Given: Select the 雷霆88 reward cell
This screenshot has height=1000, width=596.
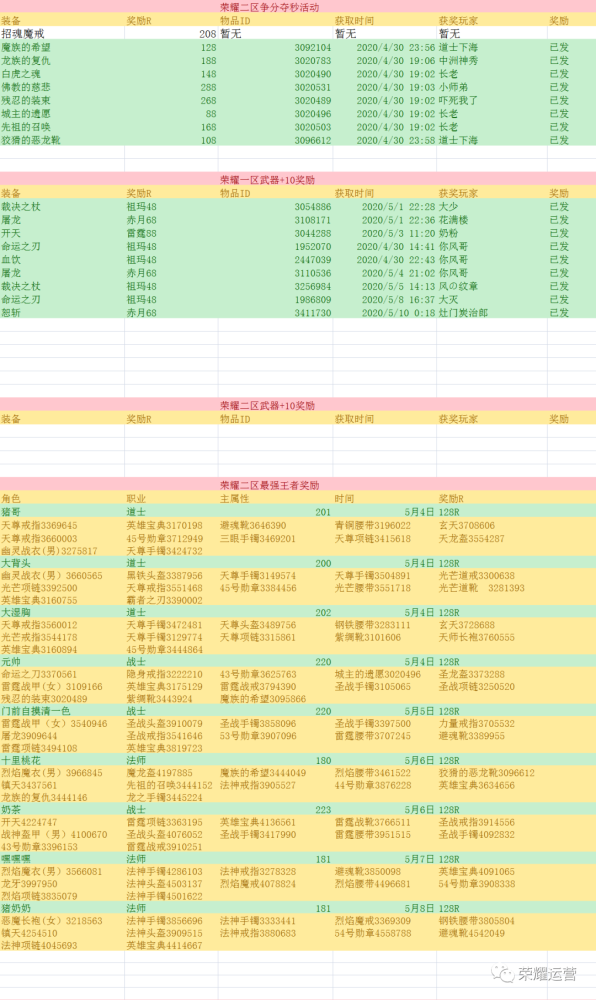Looking at the screenshot, I should pos(142,233).
